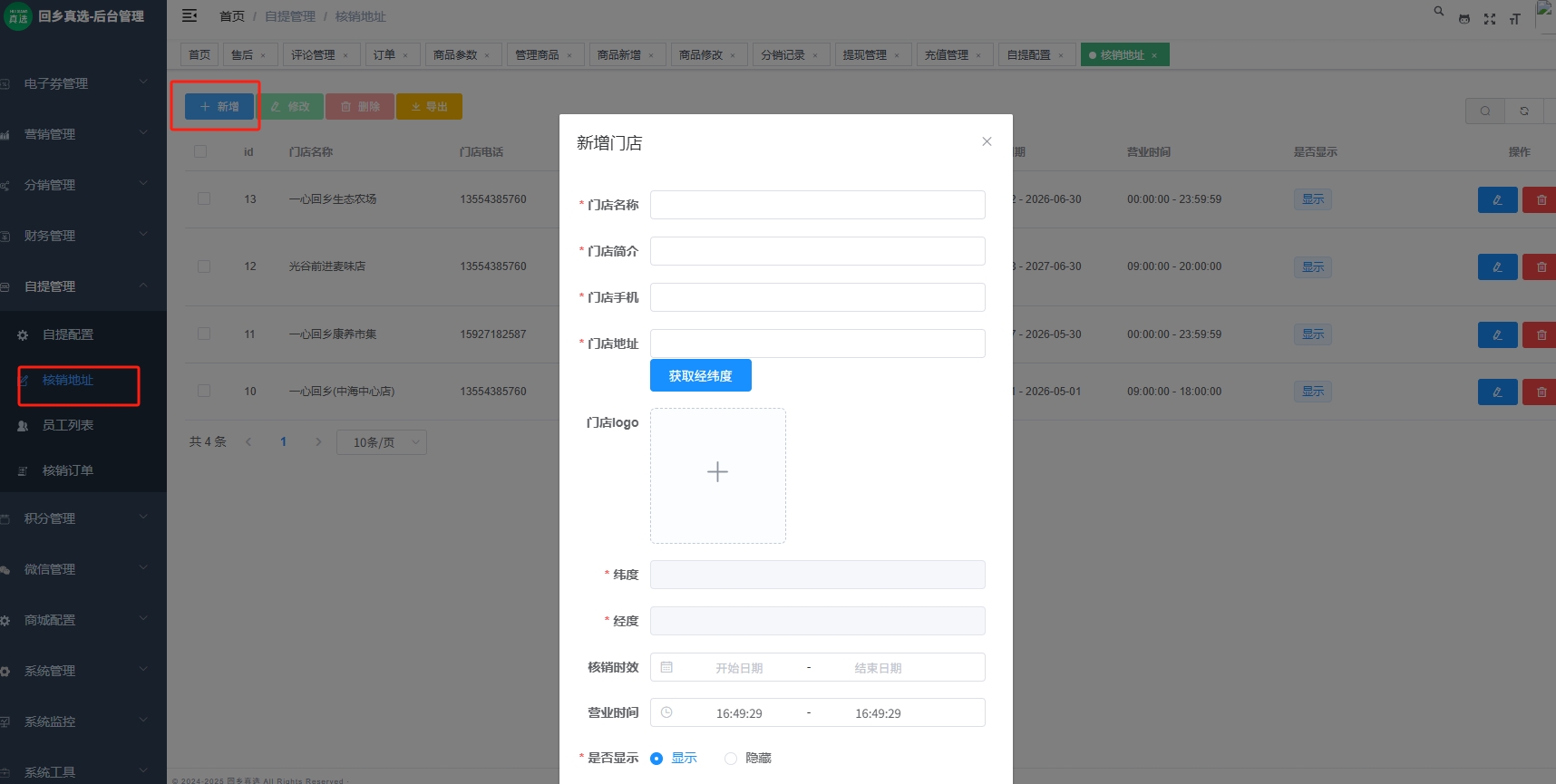1556x784 pixels.
Task: Click the 新增 button
Action: tap(219, 107)
